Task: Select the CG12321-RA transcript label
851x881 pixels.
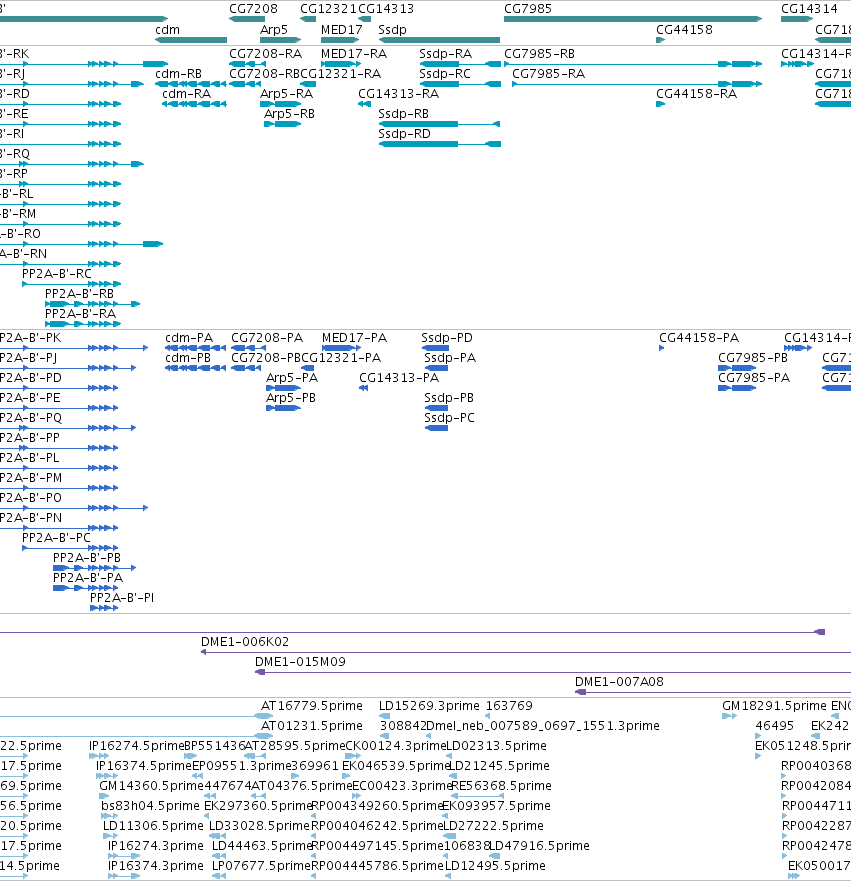Action: tap(340, 74)
